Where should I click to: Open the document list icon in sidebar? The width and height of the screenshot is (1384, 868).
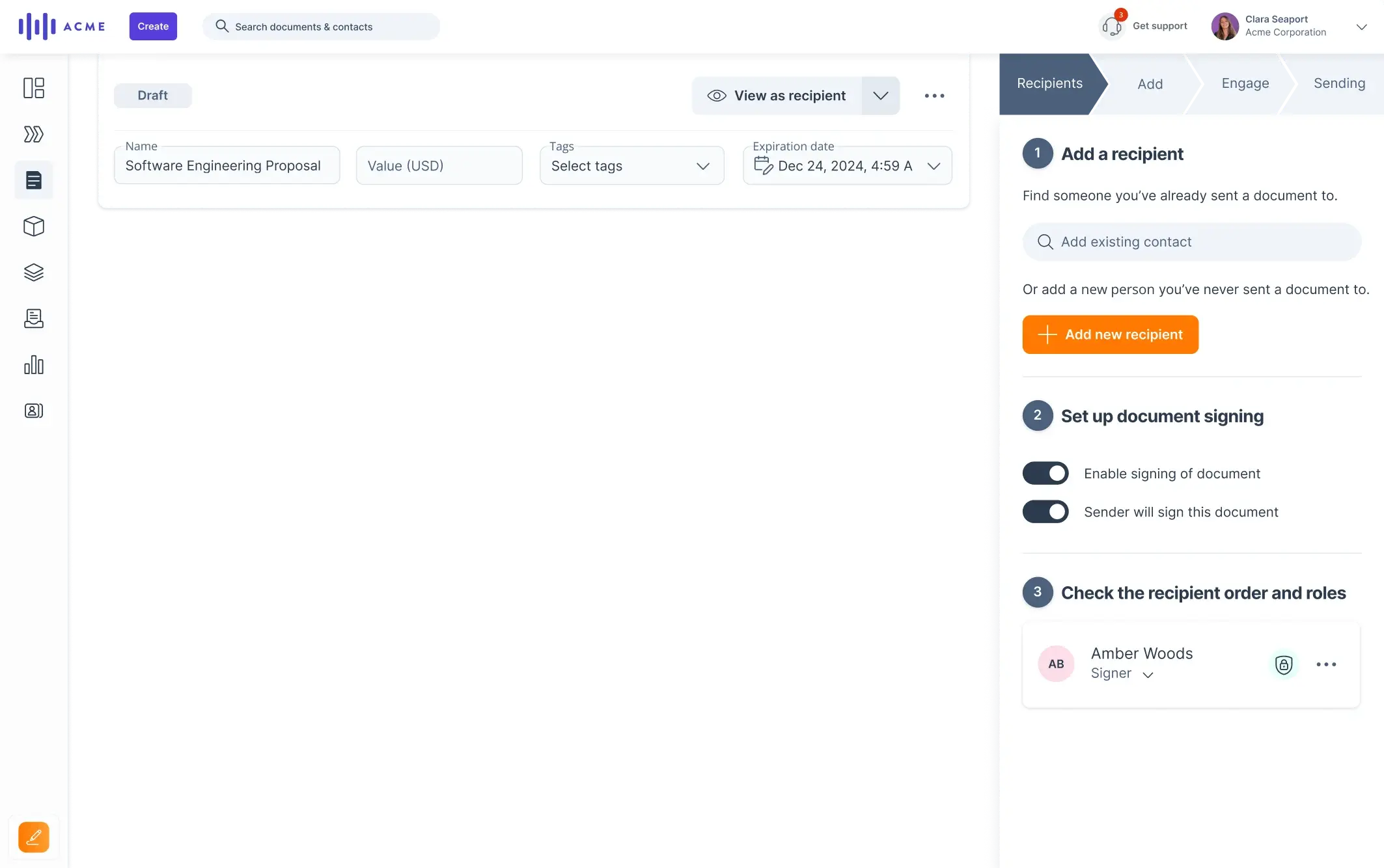click(33, 180)
